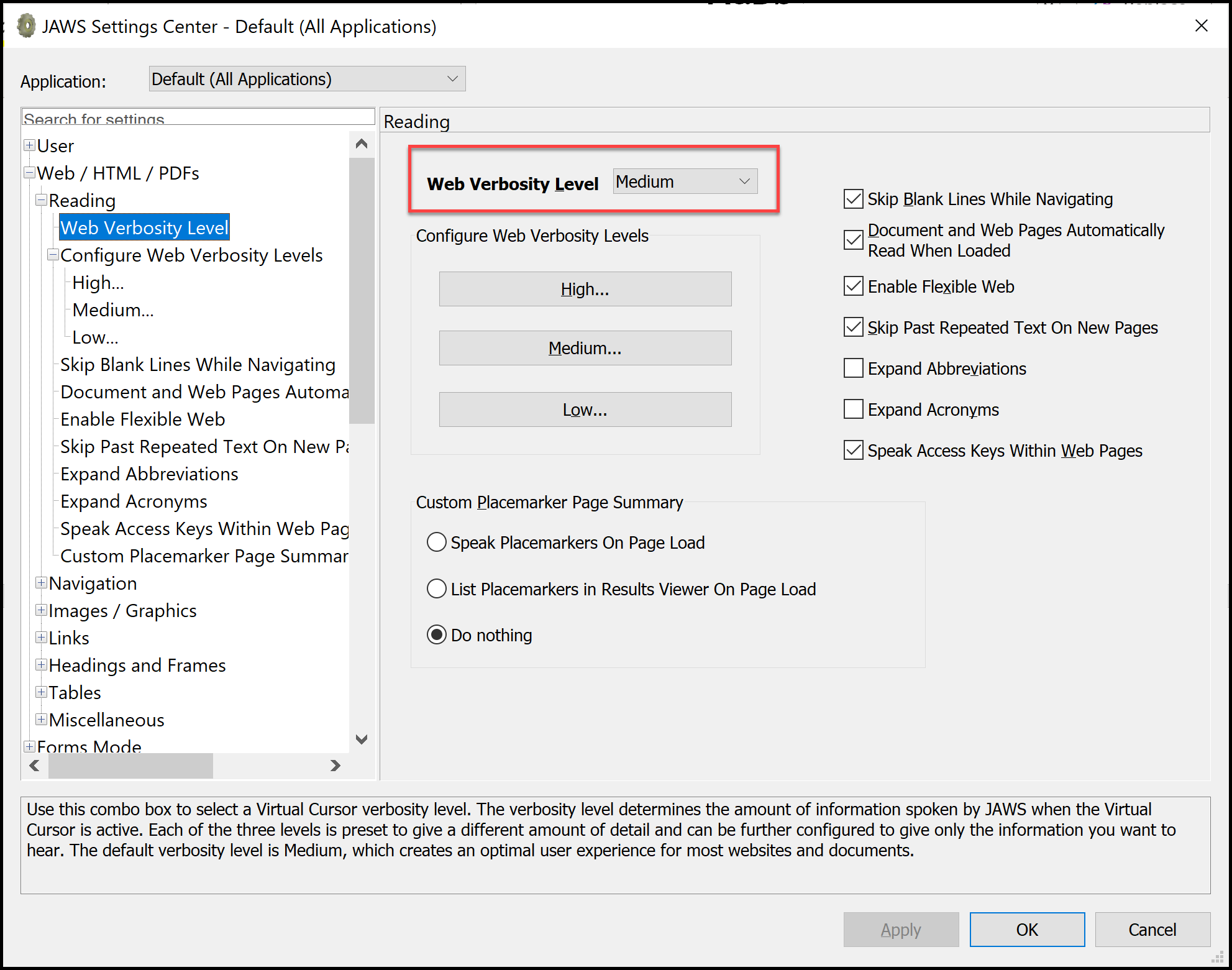Toggle Document and Web Pages Automatically Read checkbox
Screen dimensions: 1232x970
pos(854,240)
